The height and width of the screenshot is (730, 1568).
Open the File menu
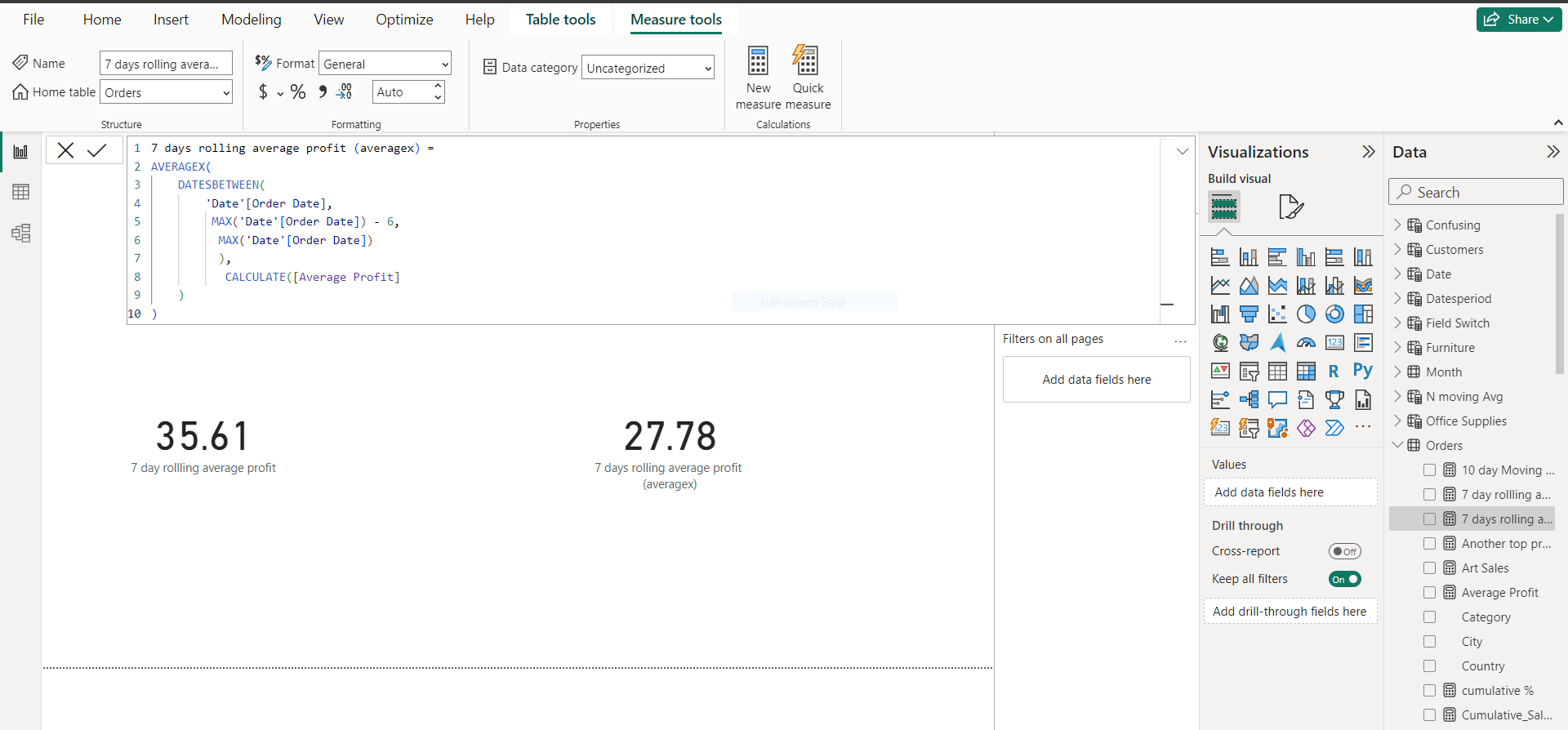33,20
